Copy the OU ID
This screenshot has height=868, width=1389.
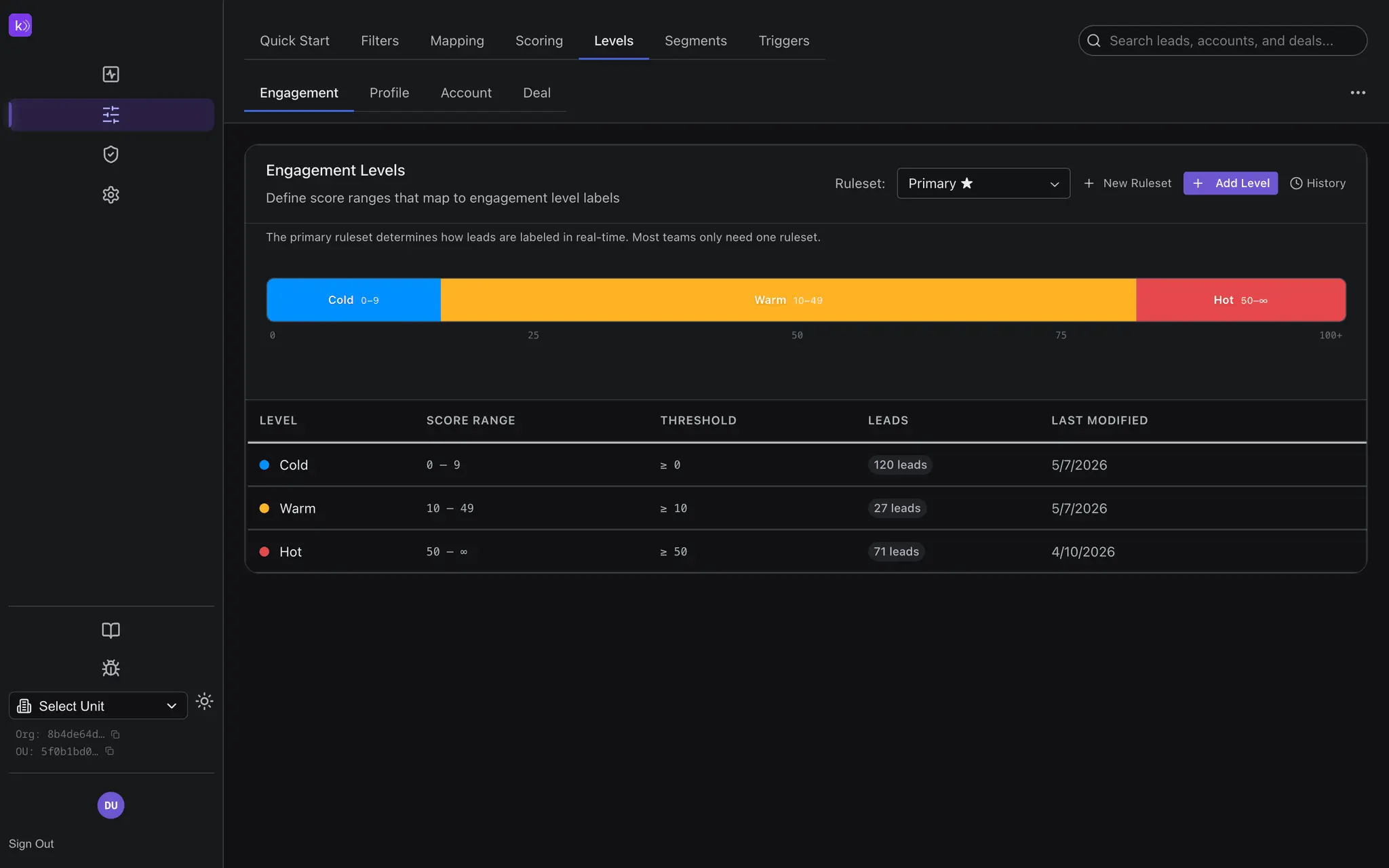109,751
